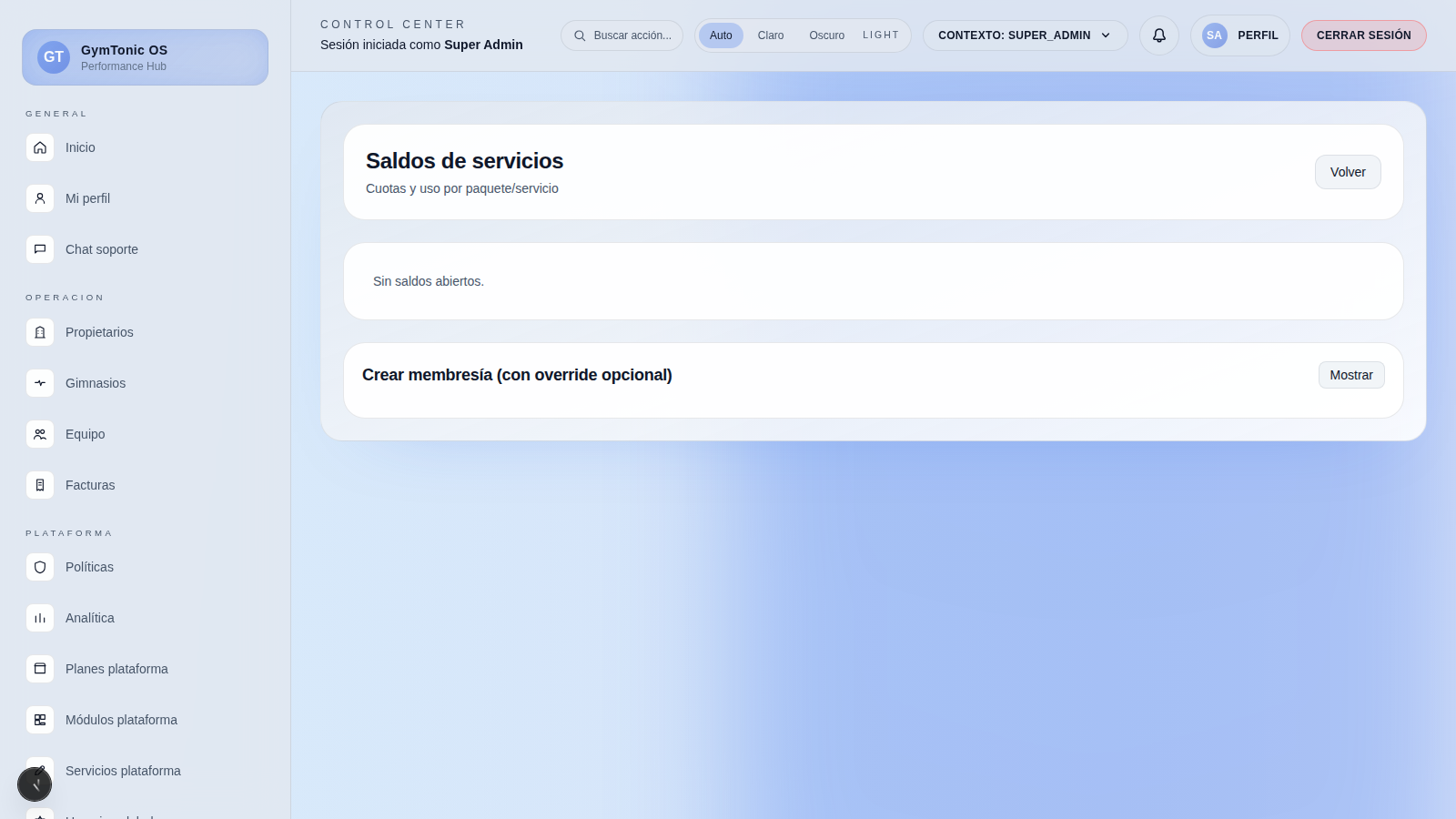
Task: Open the Políticas shield icon
Action: 40,567
